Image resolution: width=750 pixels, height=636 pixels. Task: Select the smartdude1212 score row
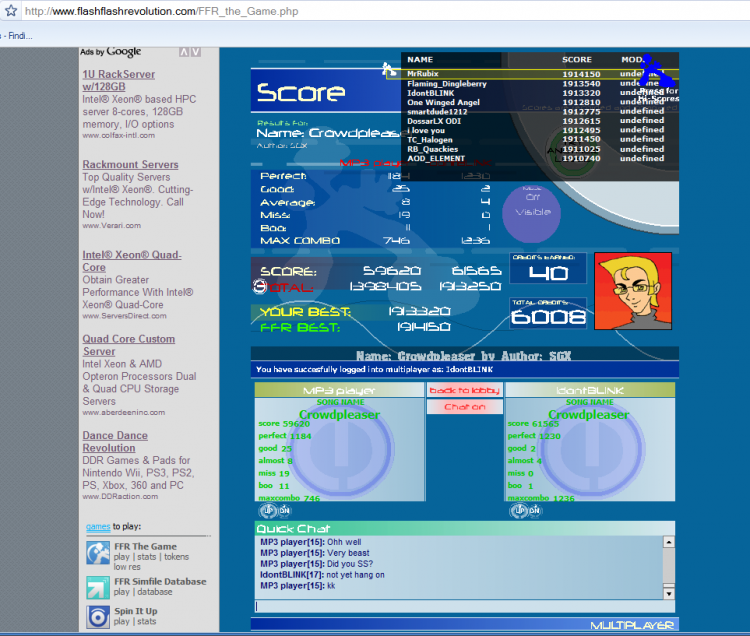click(x=535, y=111)
